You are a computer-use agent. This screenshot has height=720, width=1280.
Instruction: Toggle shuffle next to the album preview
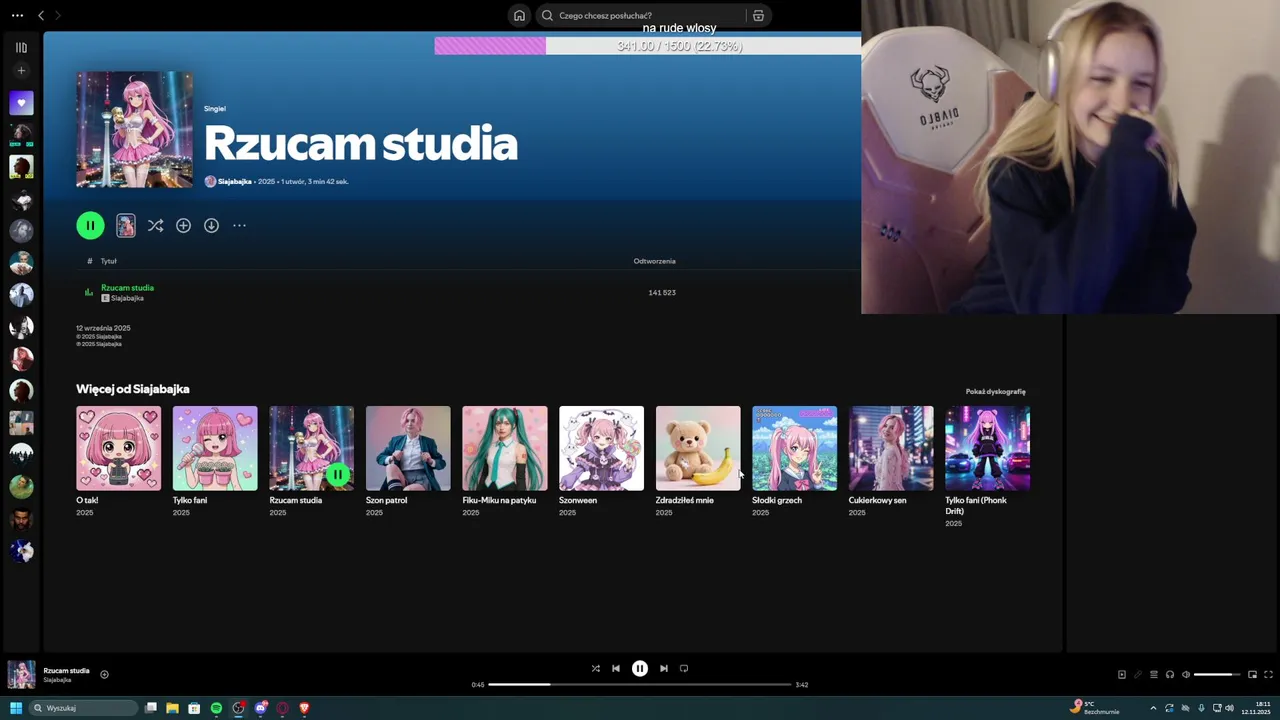click(155, 226)
